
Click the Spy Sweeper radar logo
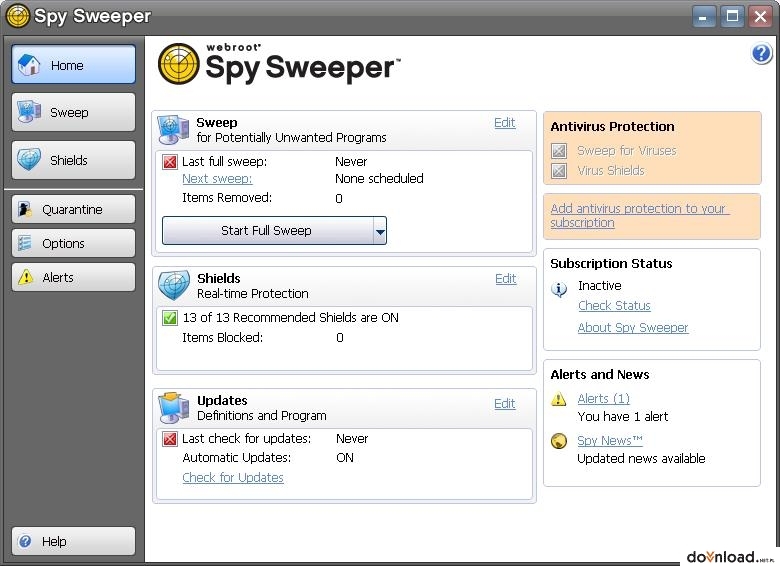(179, 65)
